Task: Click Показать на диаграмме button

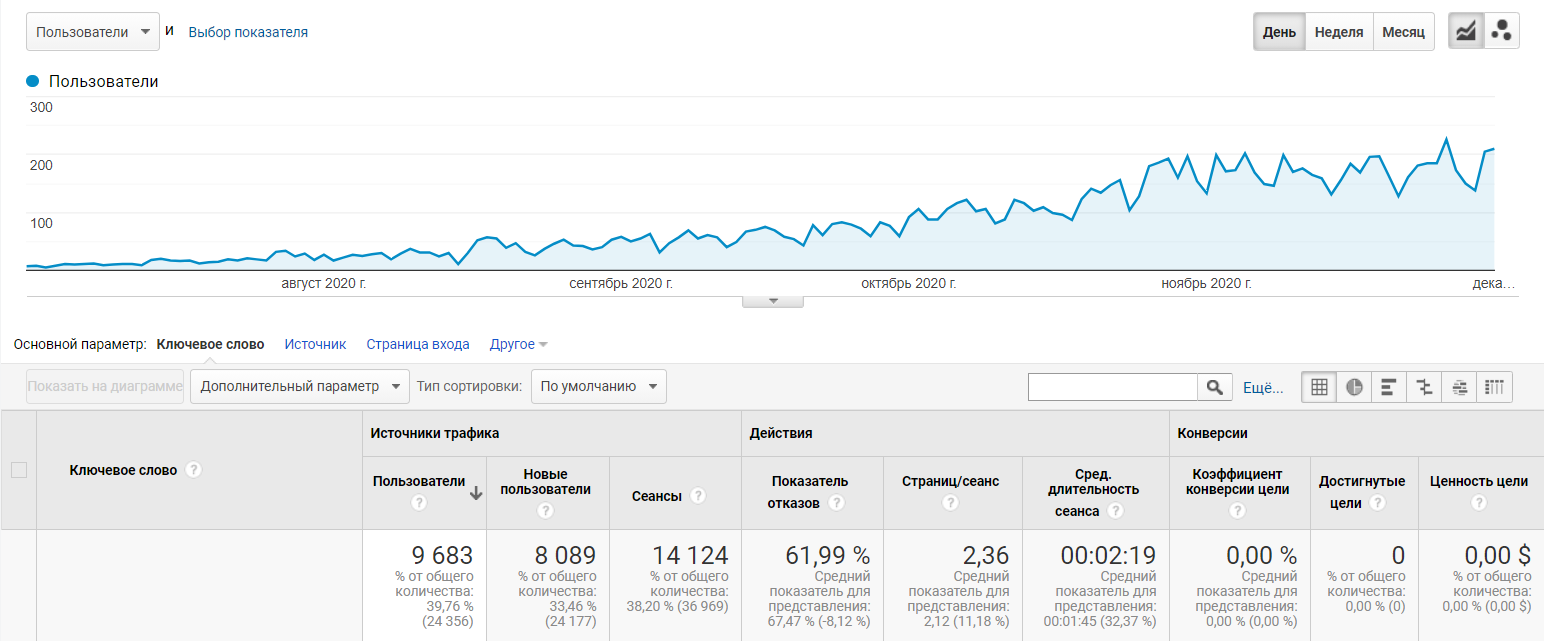Action: pyautogui.click(x=105, y=386)
